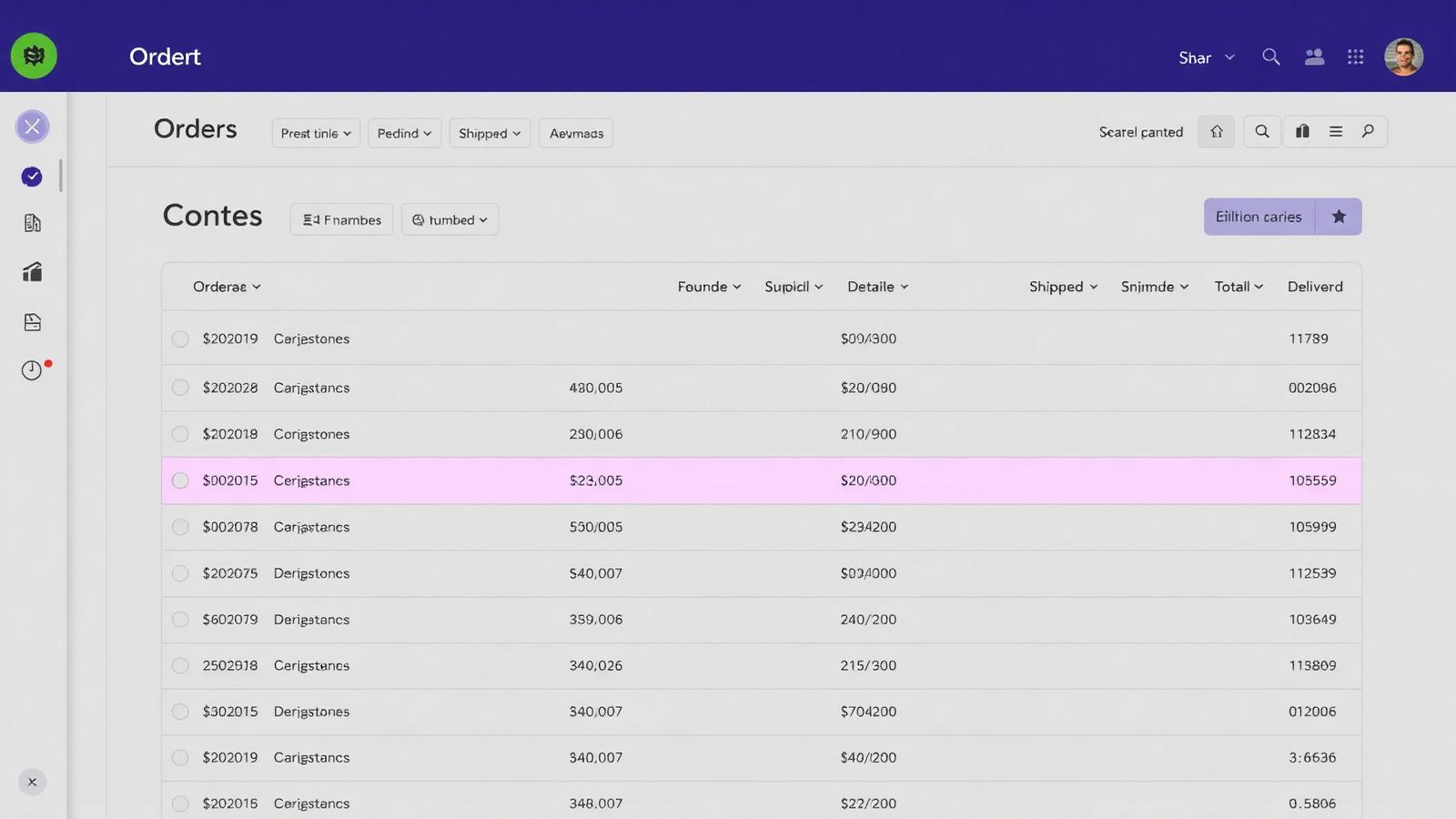Screen dimensions: 1456x819
Task: Click the Aevmaas button
Action: pyautogui.click(x=576, y=134)
